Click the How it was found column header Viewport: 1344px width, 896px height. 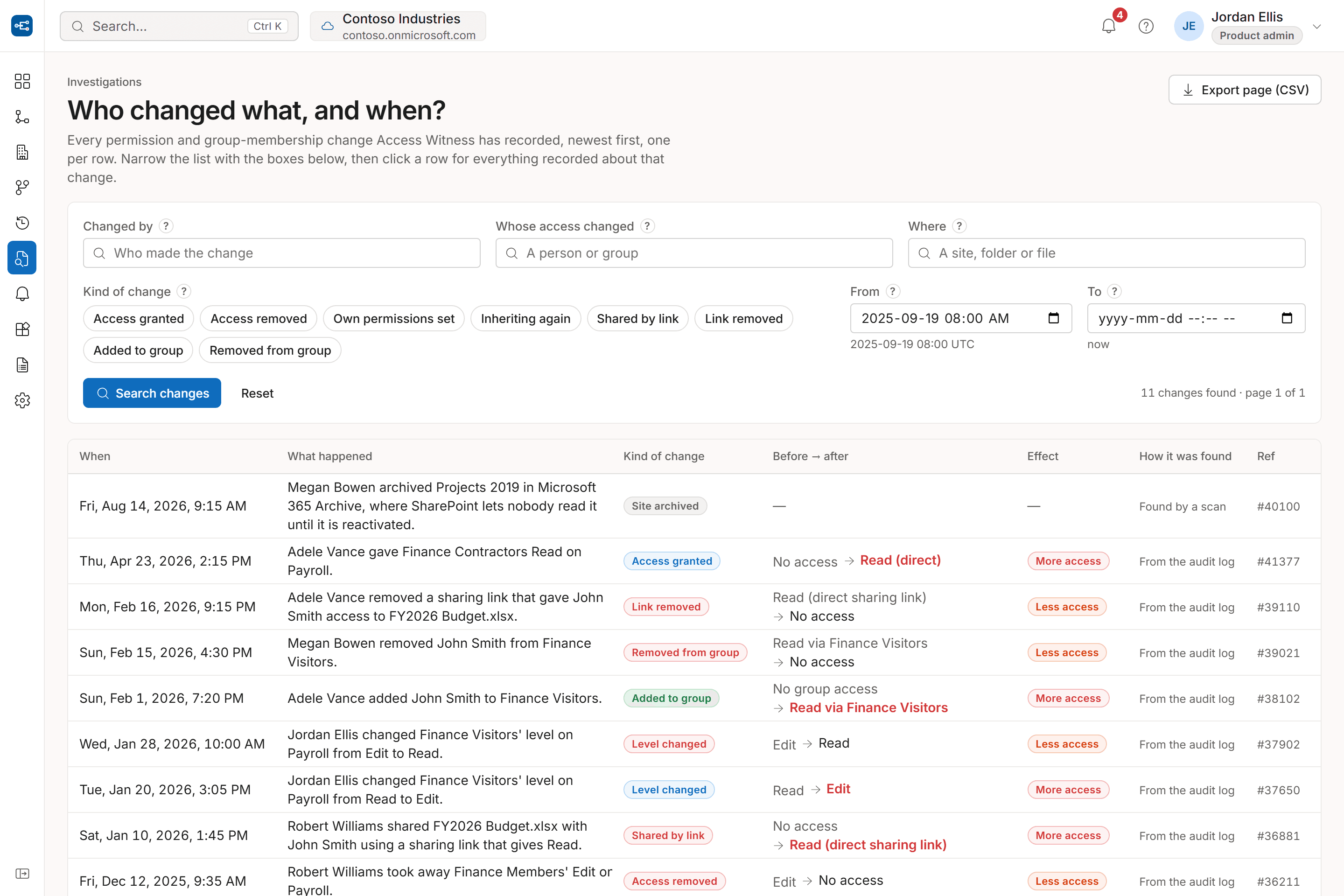click(x=1185, y=456)
